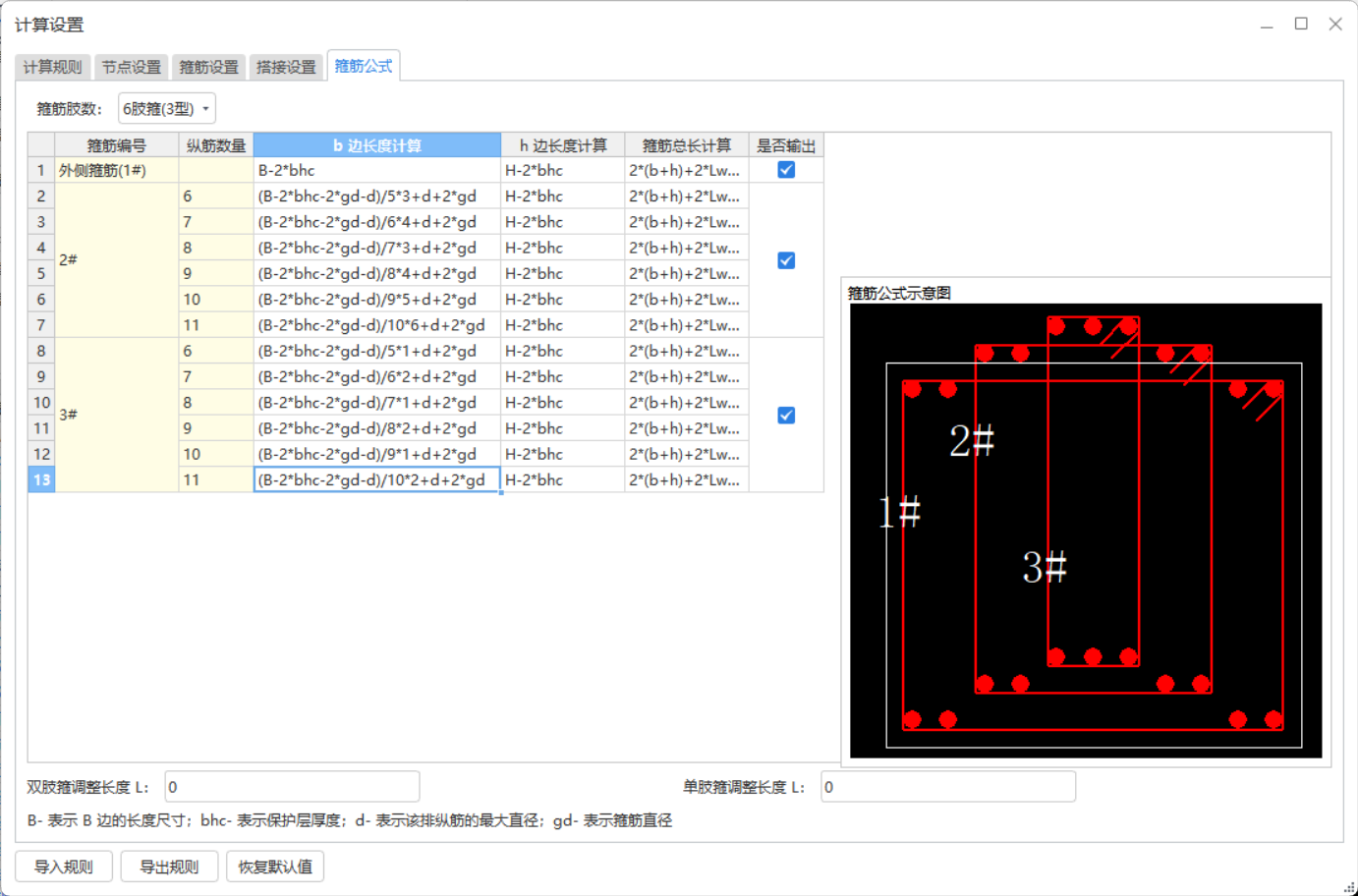This screenshot has width=1358, height=896.
Task: Select 纵筋数量 value 6 in row 2
Action: click(216, 196)
